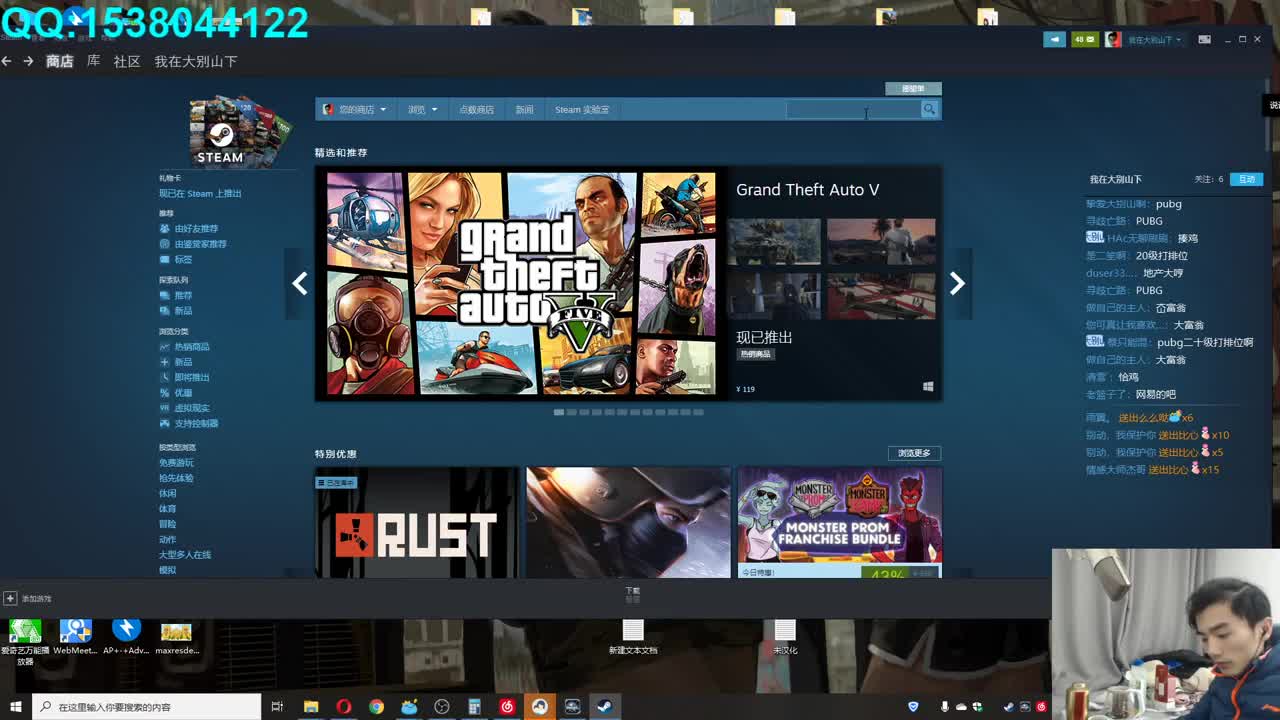Go forward using the Steam forward arrow
Viewport: 1280px width, 720px height.
click(28, 61)
